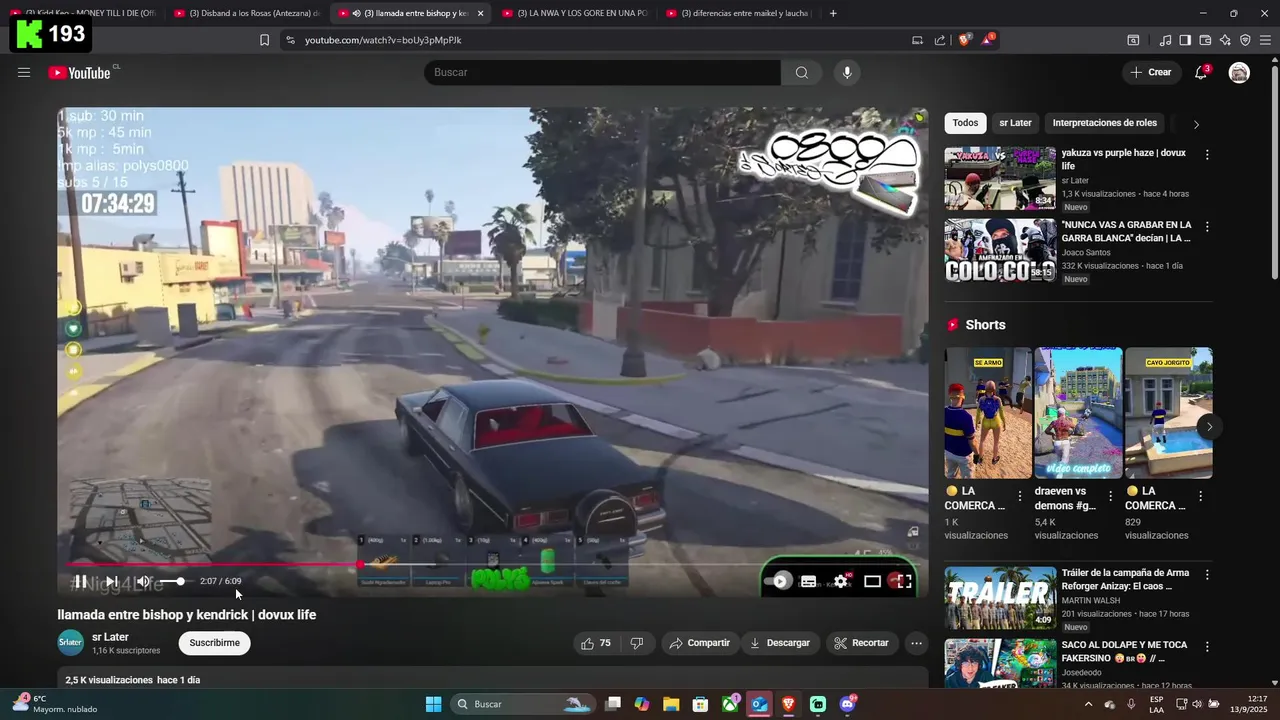Switch to the Disband a los Rosas tab
The width and height of the screenshot is (1280, 720).
pos(247,13)
